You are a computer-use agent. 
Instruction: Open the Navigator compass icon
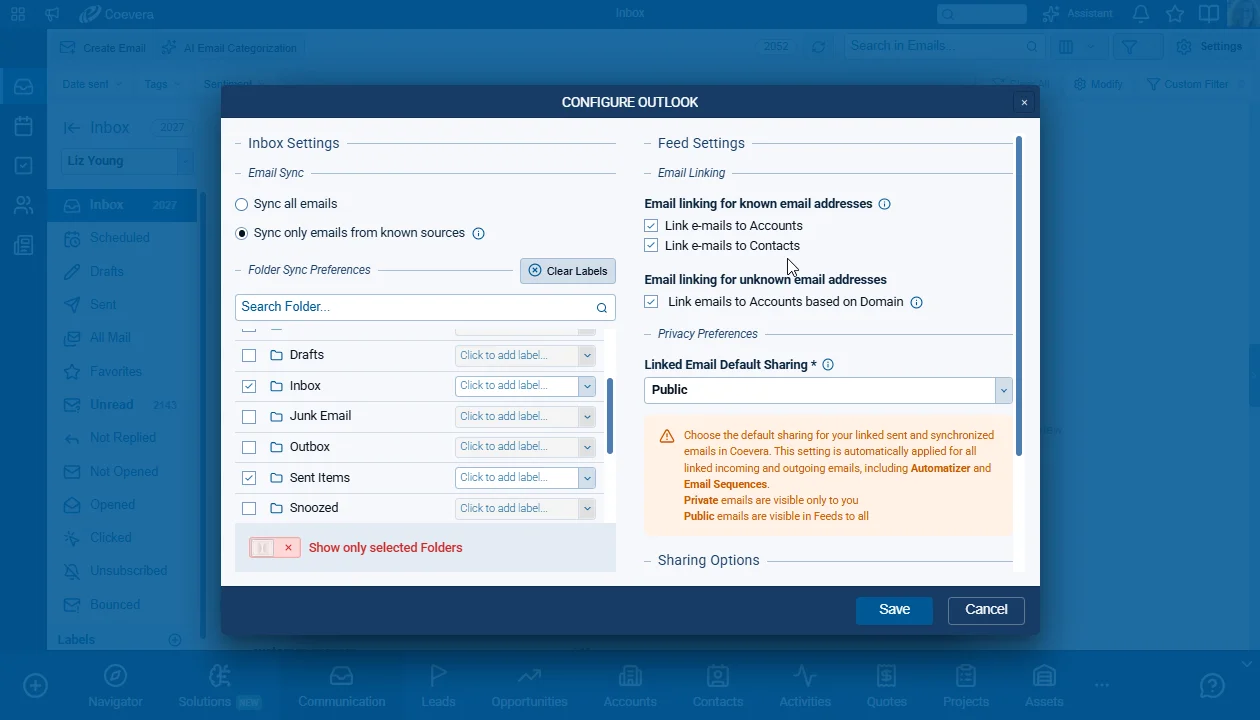(115, 676)
